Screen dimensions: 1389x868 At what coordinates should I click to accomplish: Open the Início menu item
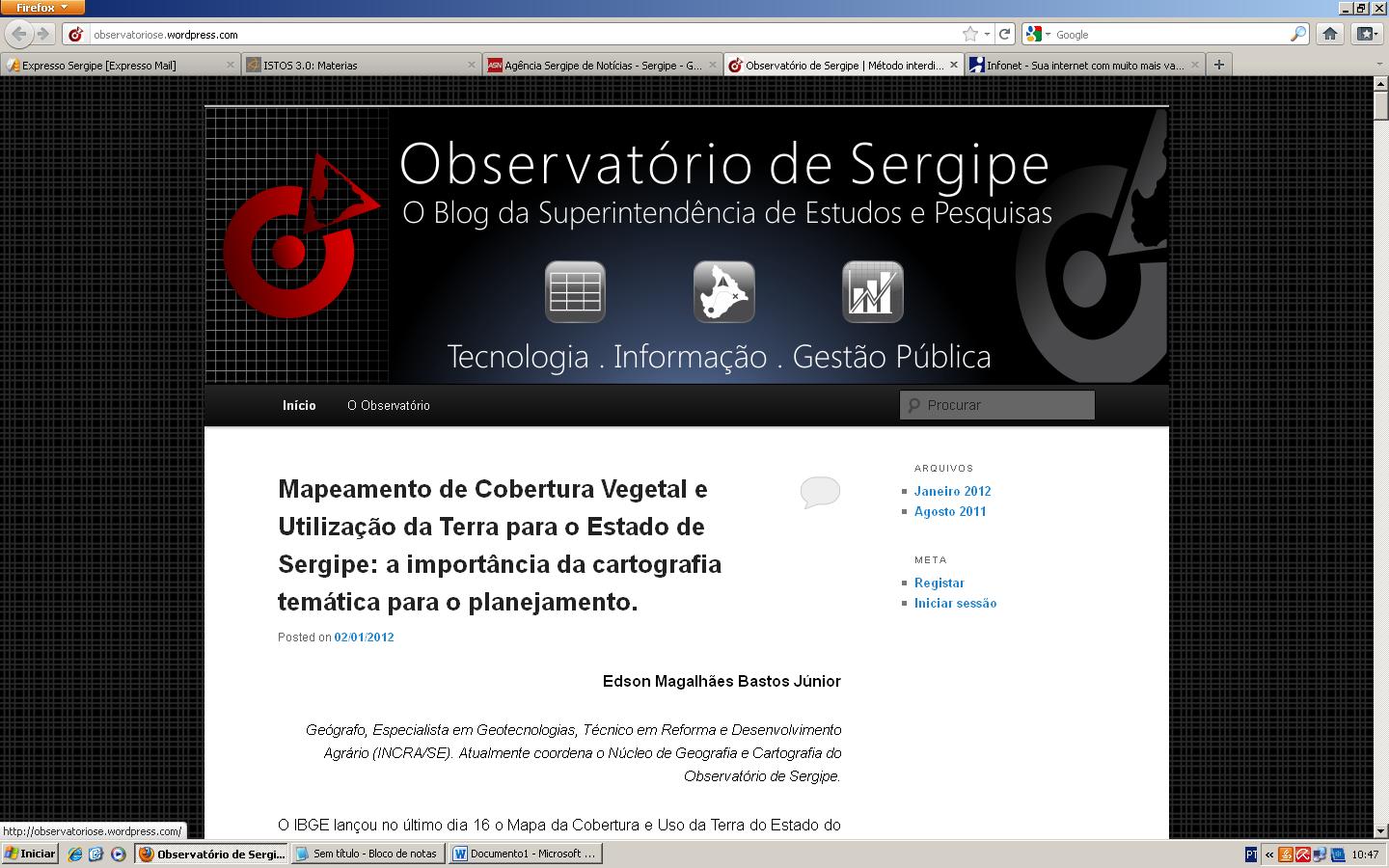click(299, 405)
